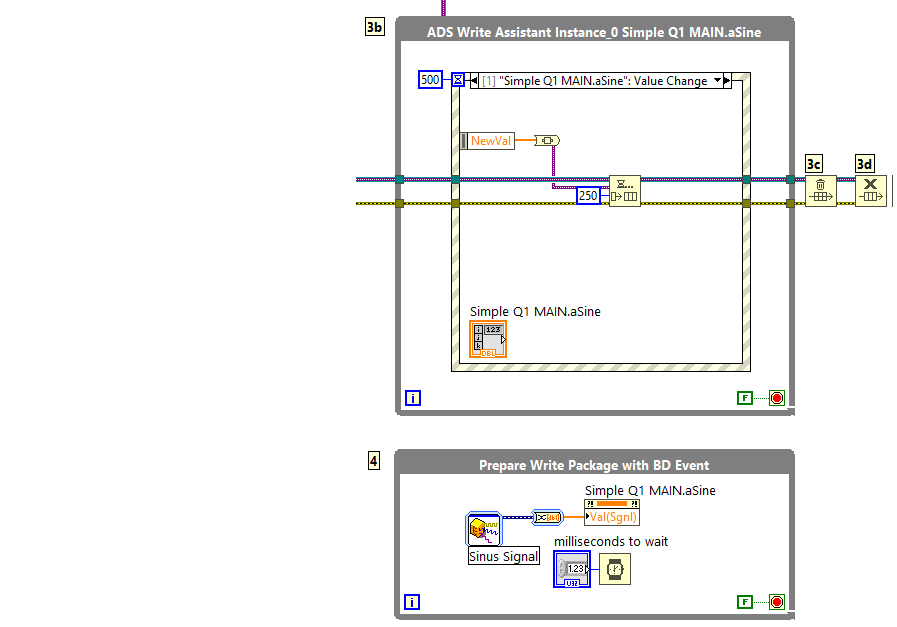Go to the previous event case with the left arrow
This screenshot has width=897, height=627.
pyautogui.click(x=475, y=81)
